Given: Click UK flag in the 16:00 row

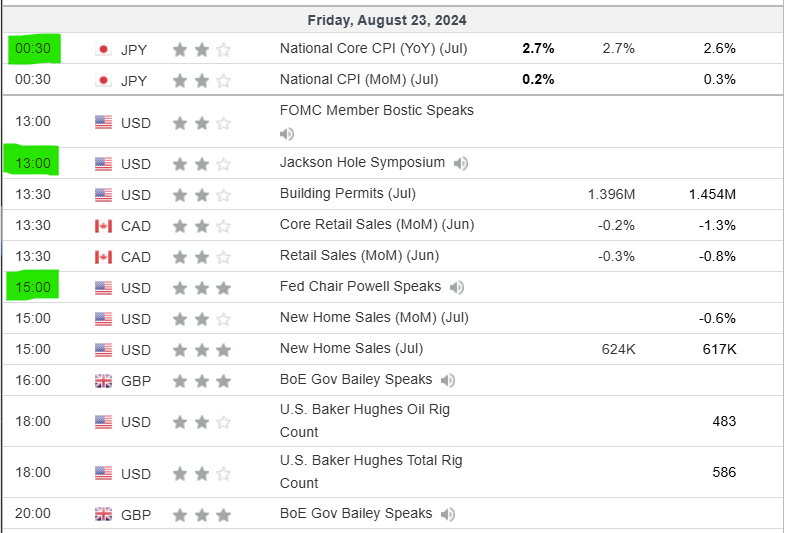Looking at the screenshot, I should (103, 381).
